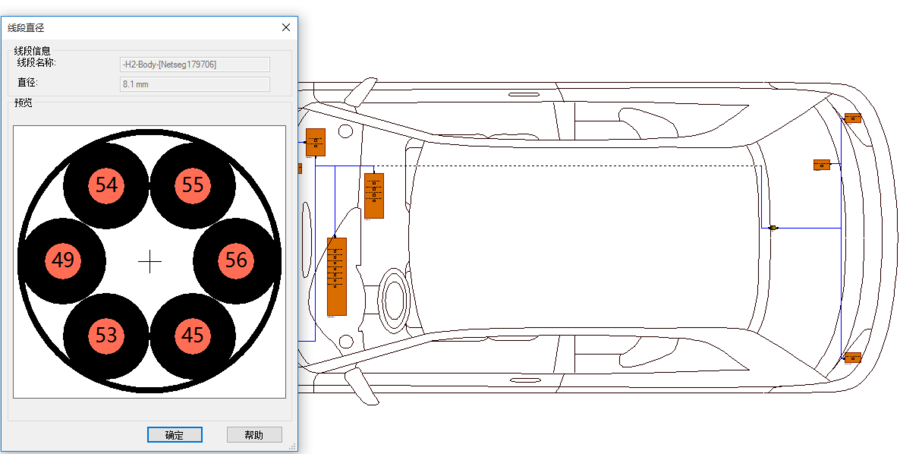The height and width of the screenshot is (454, 900).
Task: Select the small orange connector near rear window
Action: [x=822, y=165]
